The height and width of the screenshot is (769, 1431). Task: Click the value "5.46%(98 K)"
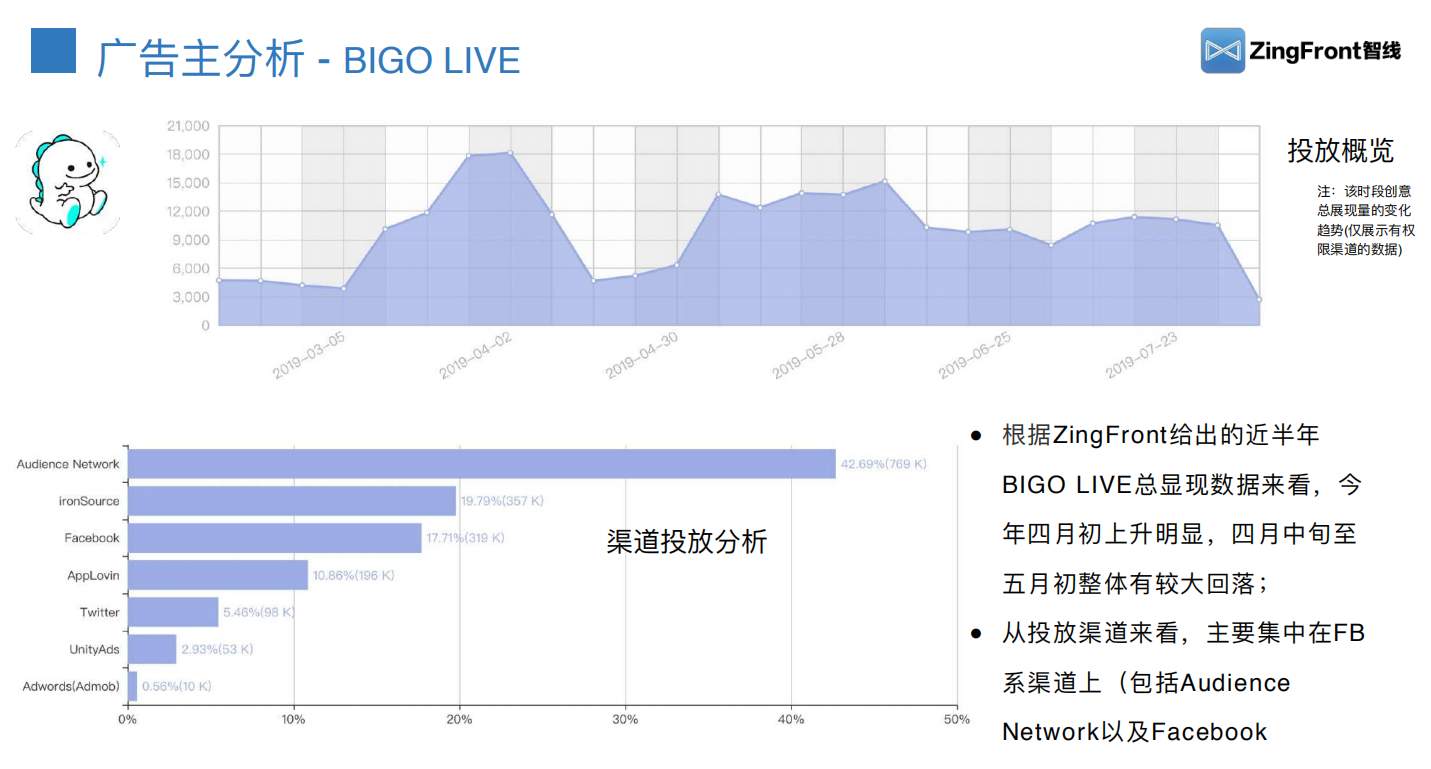(259, 612)
